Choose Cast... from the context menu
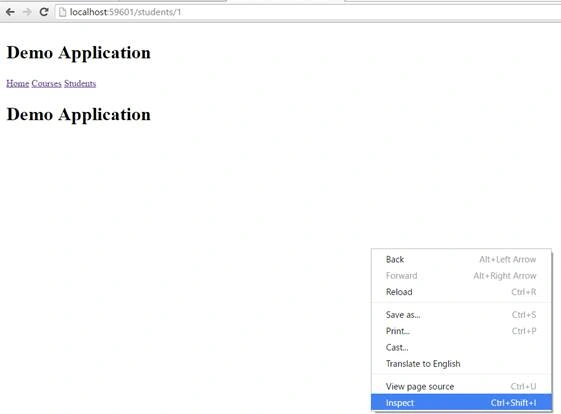The width and height of the screenshot is (561, 414). (x=462, y=347)
